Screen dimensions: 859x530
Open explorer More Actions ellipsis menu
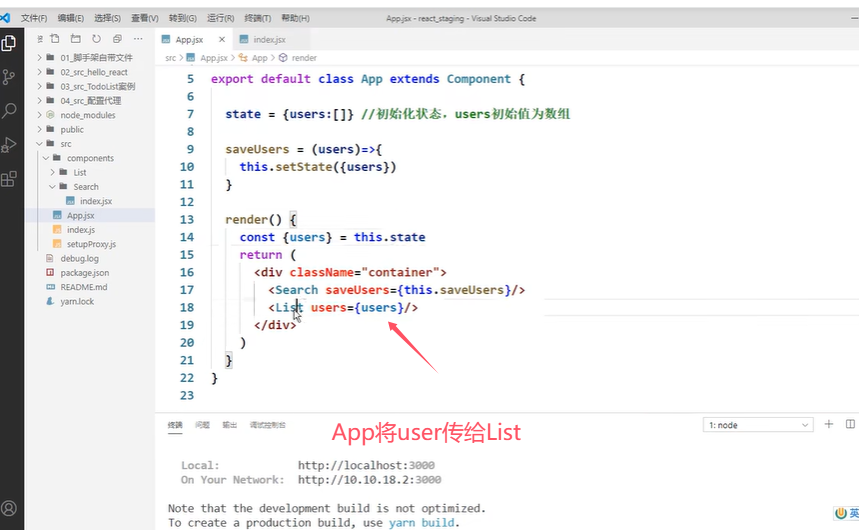[138, 39]
